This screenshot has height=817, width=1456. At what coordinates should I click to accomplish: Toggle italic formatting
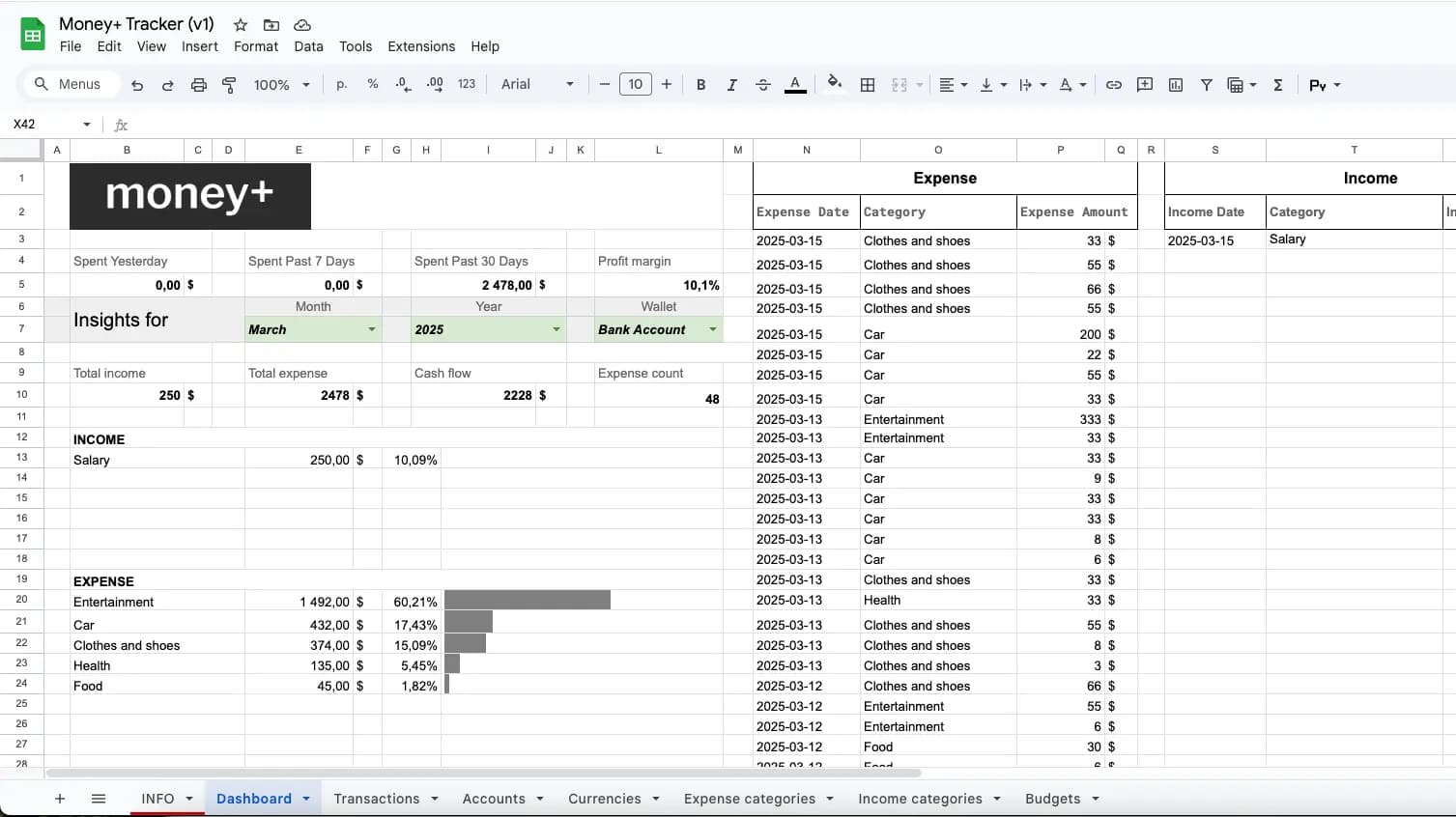(731, 85)
